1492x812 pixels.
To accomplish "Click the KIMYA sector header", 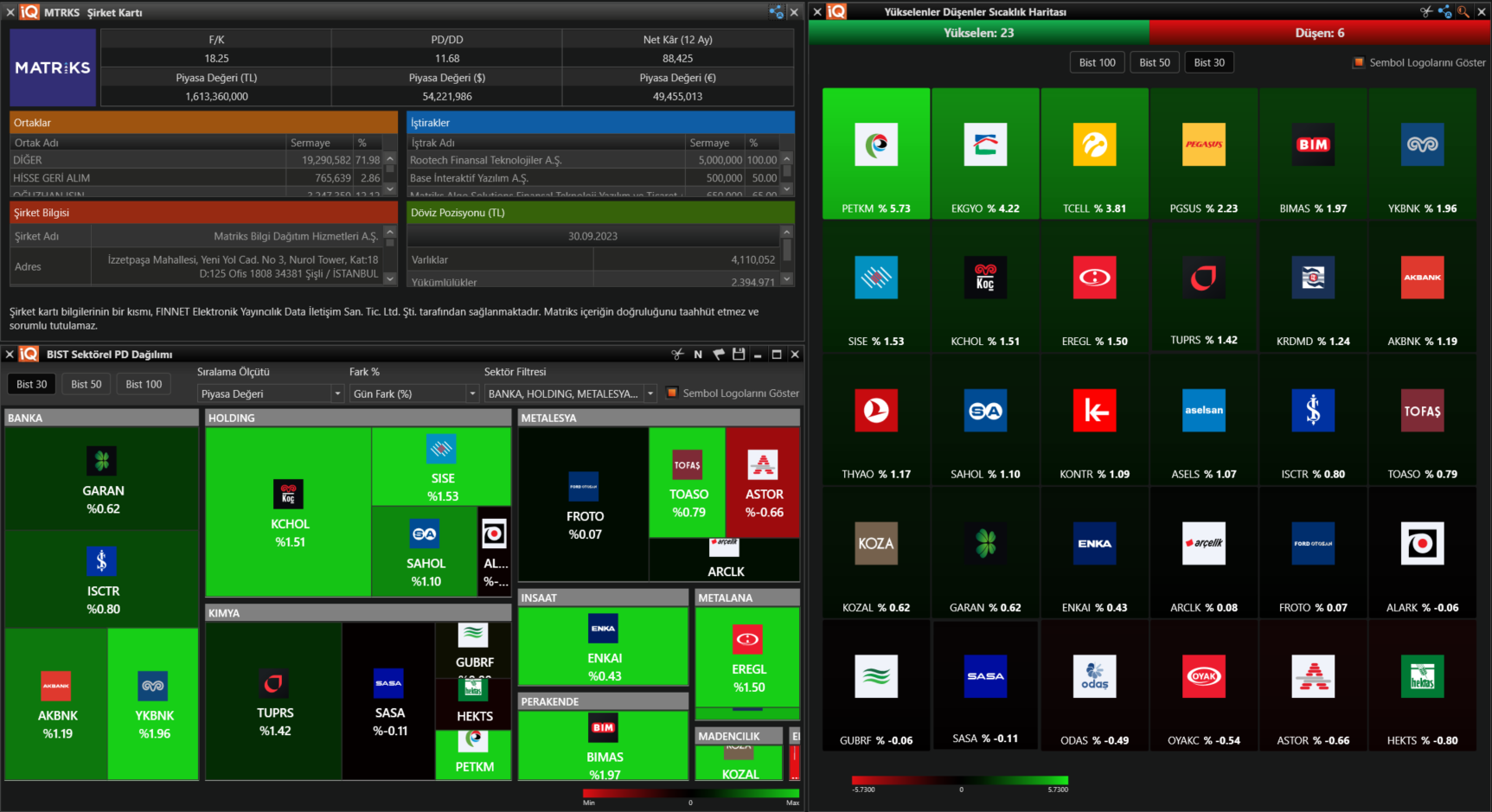I will coord(358,613).
